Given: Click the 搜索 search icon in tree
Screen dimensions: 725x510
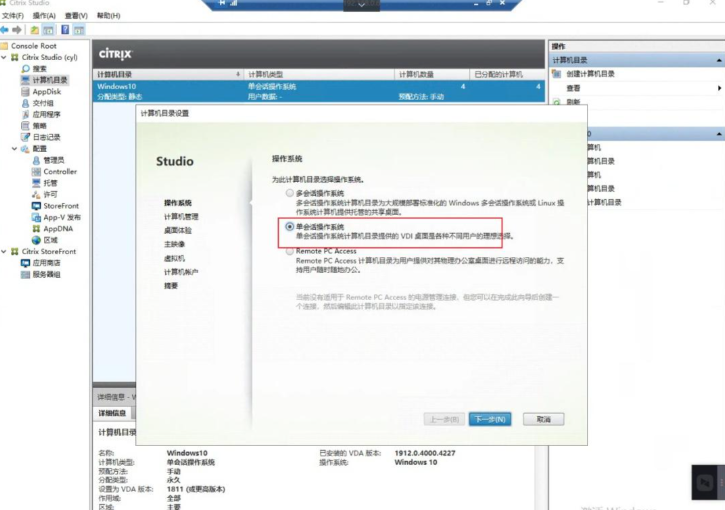Looking at the screenshot, I should click(x=26, y=69).
